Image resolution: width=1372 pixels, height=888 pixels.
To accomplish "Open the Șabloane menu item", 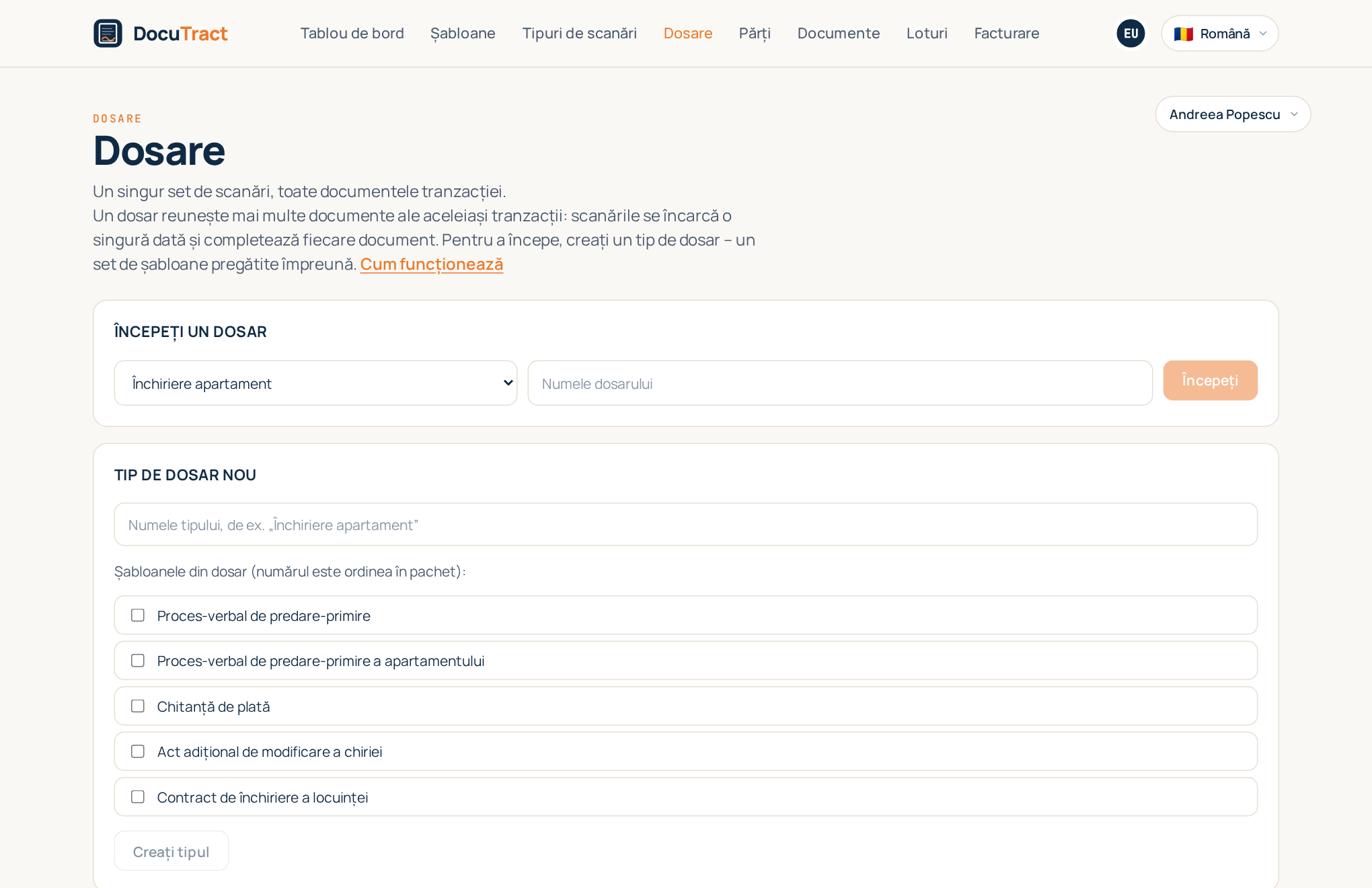I will point(463,33).
